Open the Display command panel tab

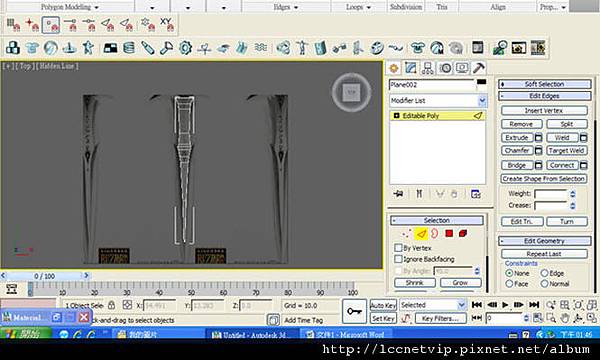click(462, 68)
